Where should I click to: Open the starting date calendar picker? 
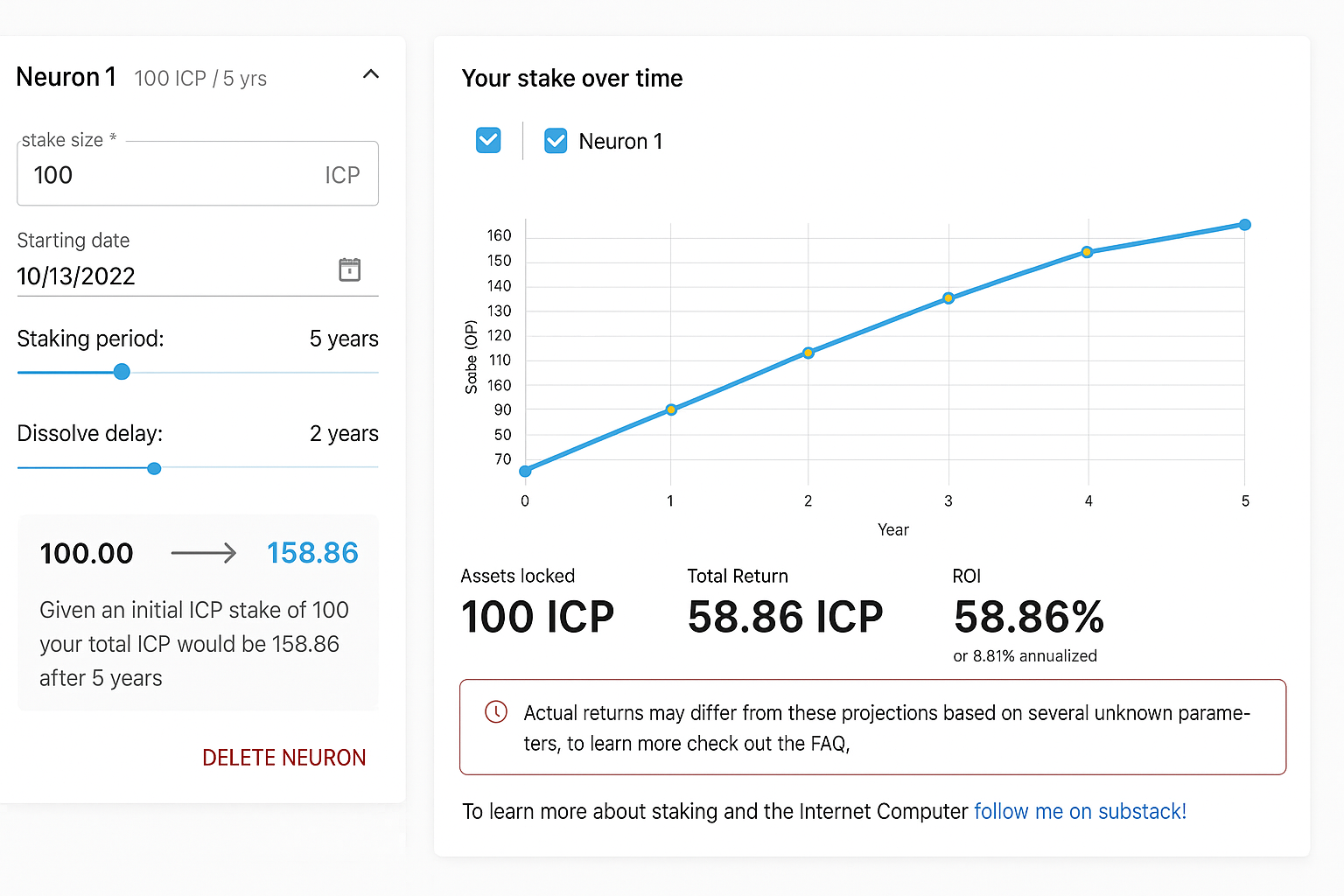(350, 269)
